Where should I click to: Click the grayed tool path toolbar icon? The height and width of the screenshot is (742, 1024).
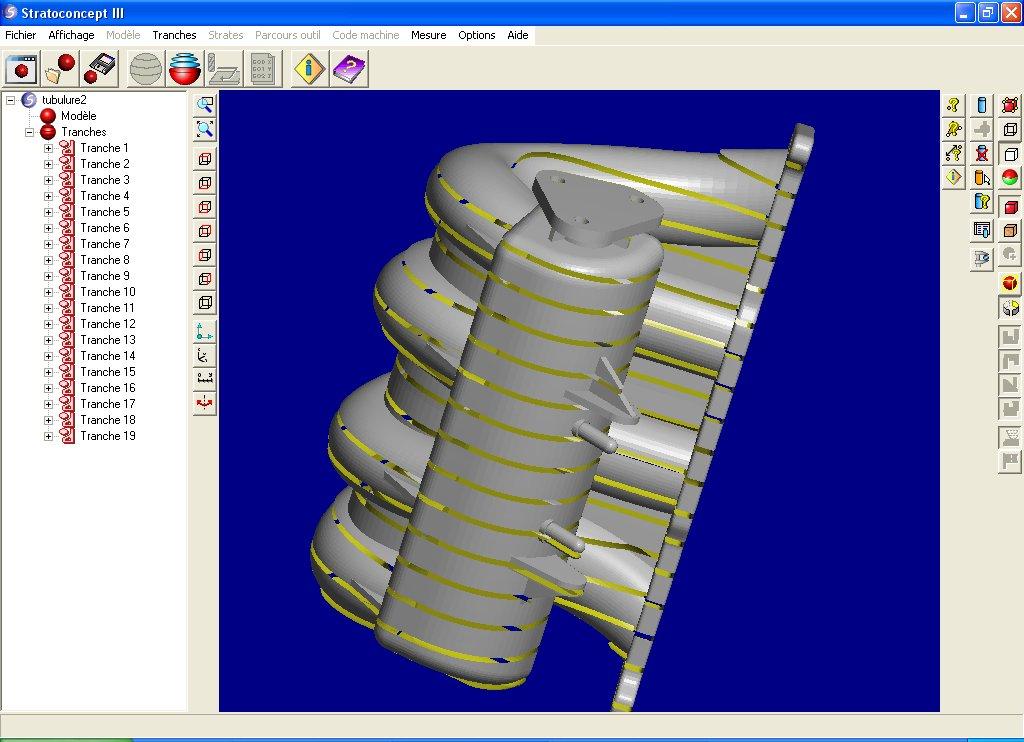coord(224,69)
